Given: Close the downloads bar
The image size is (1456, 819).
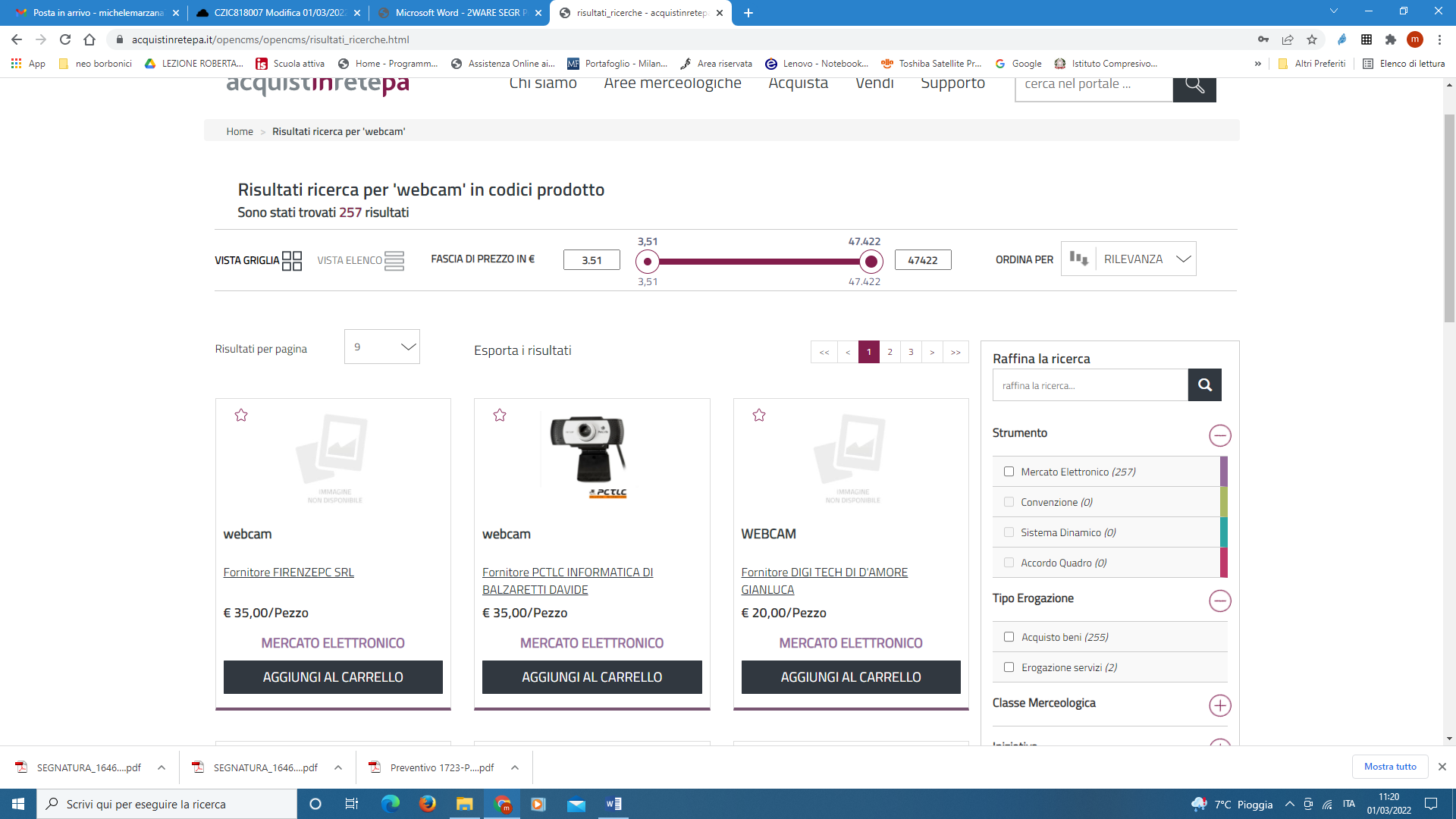Looking at the screenshot, I should point(1442,767).
